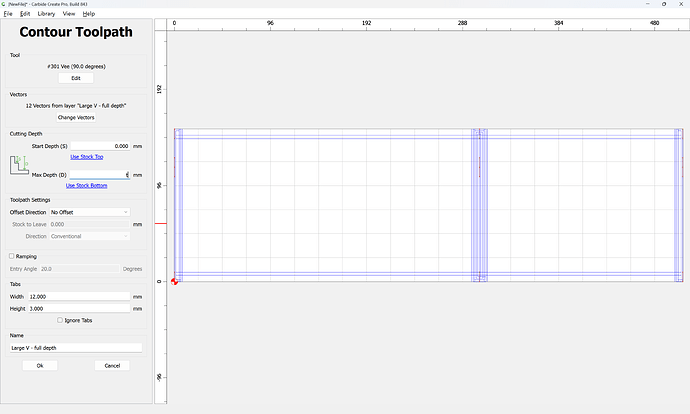This screenshot has height=414, width=690.
Task: Open the View menu
Action: click(x=69, y=14)
